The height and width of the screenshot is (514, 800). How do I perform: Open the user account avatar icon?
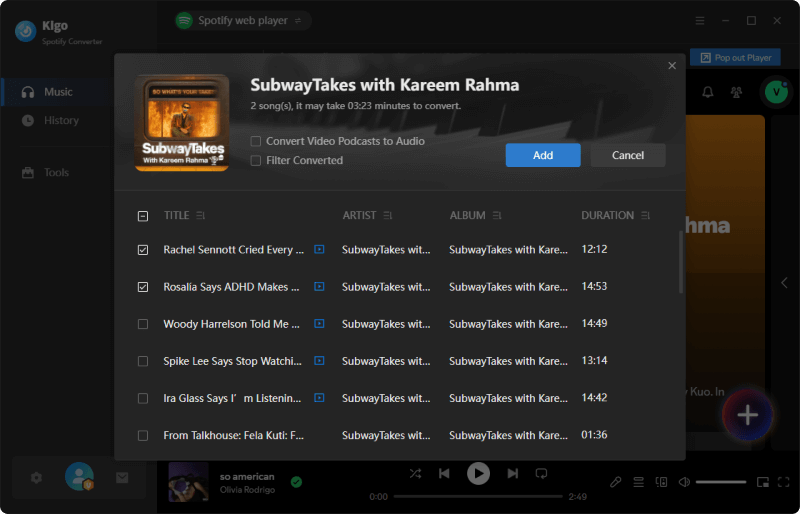click(x=80, y=477)
